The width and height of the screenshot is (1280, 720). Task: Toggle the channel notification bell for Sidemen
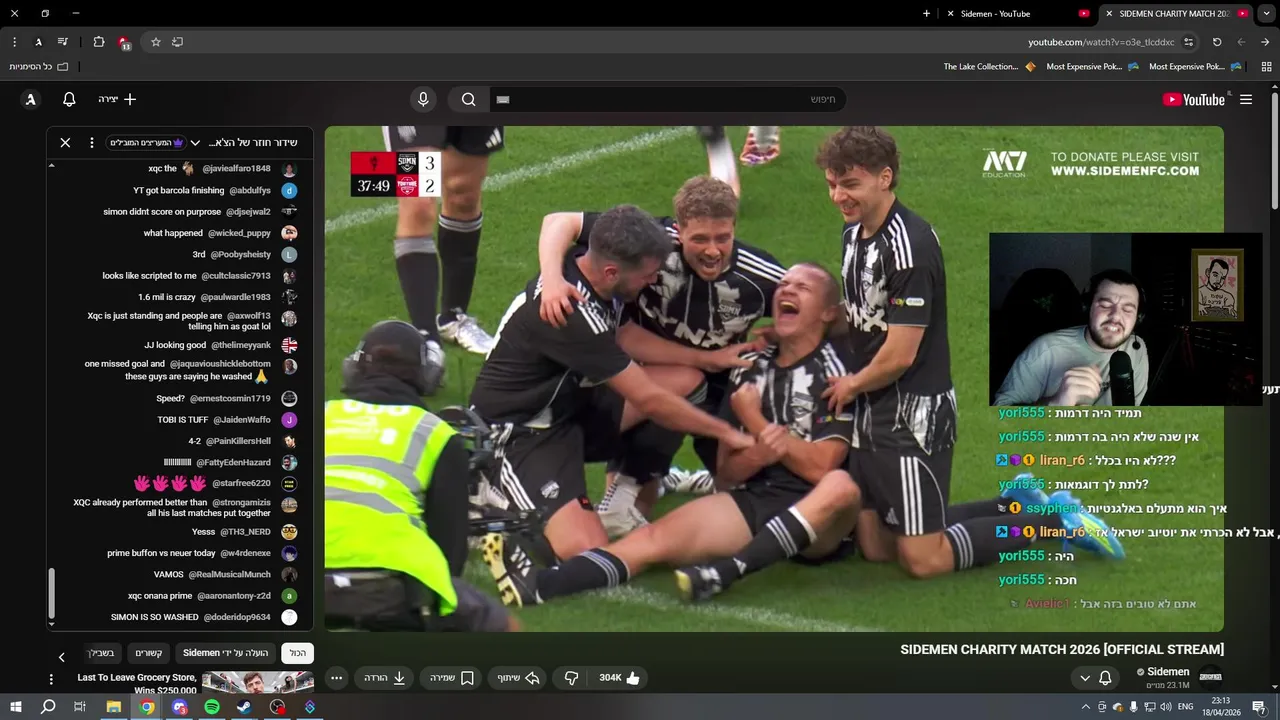[1105, 678]
